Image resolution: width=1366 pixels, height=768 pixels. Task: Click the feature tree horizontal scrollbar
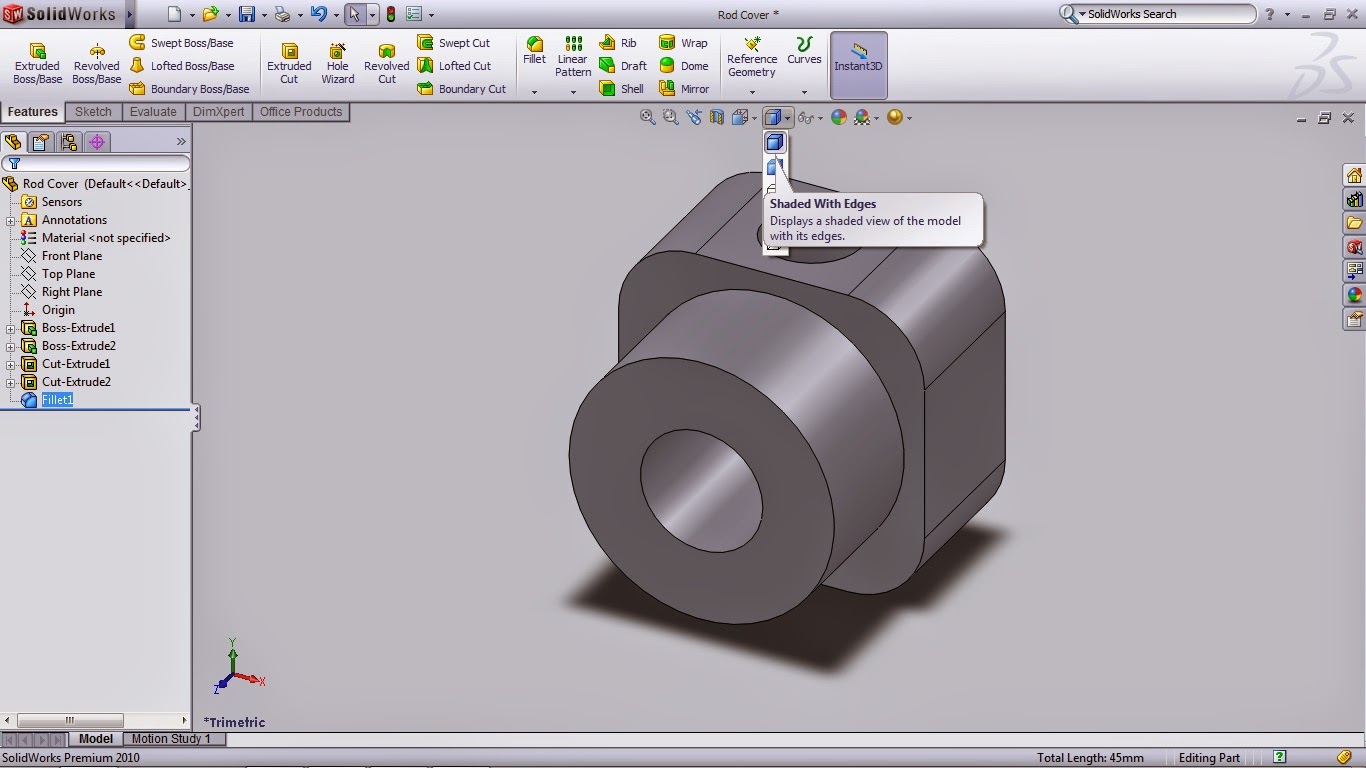96,720
